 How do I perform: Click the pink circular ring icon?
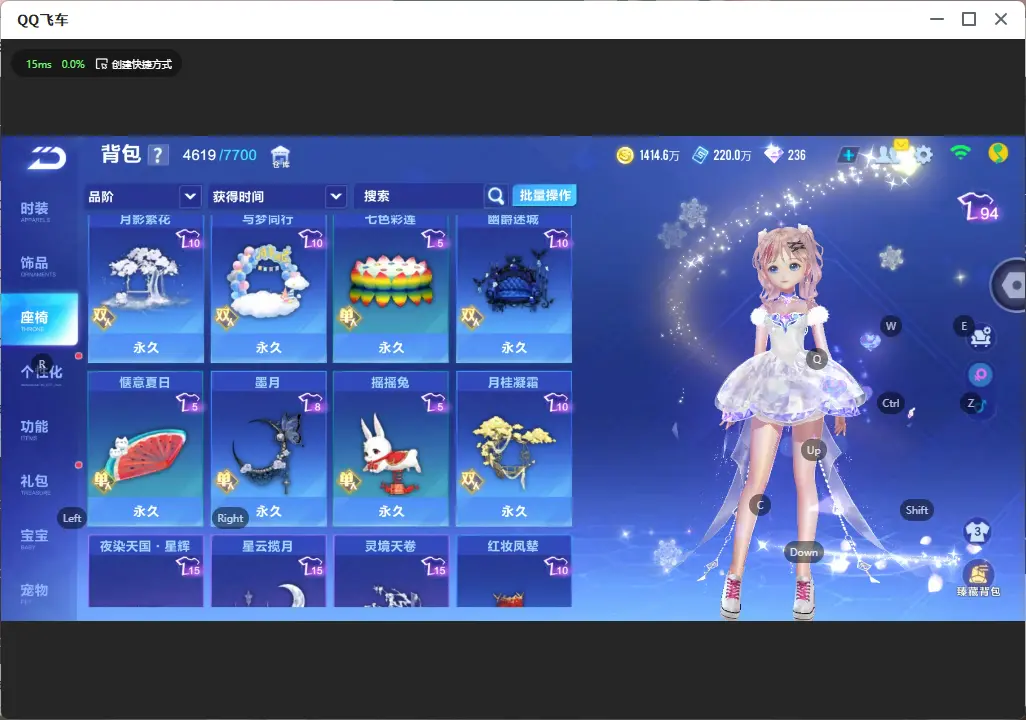[980, 375]
